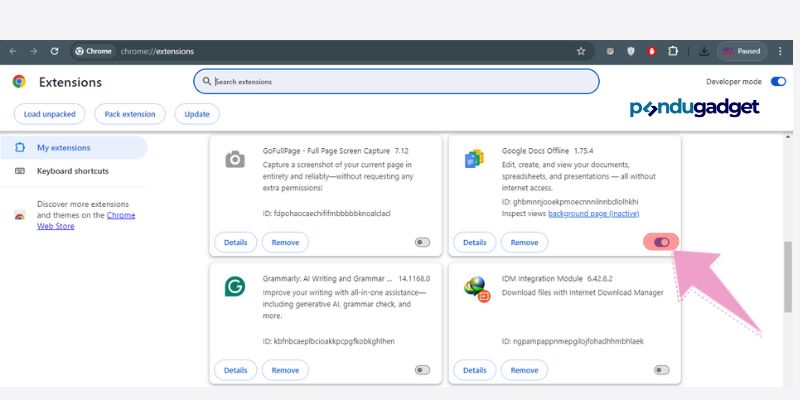Viewport: 800px width, 400px height.
Task: Click the Update button
Action: (x=197, y=114)
